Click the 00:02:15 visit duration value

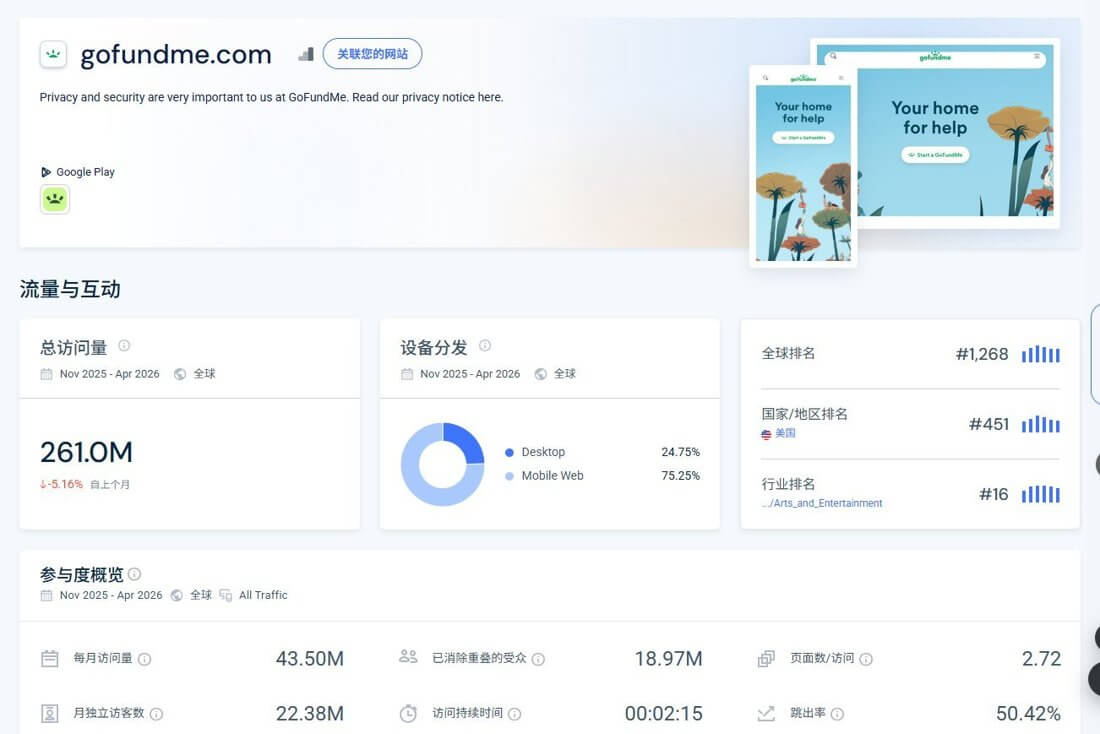click(664, 714)
